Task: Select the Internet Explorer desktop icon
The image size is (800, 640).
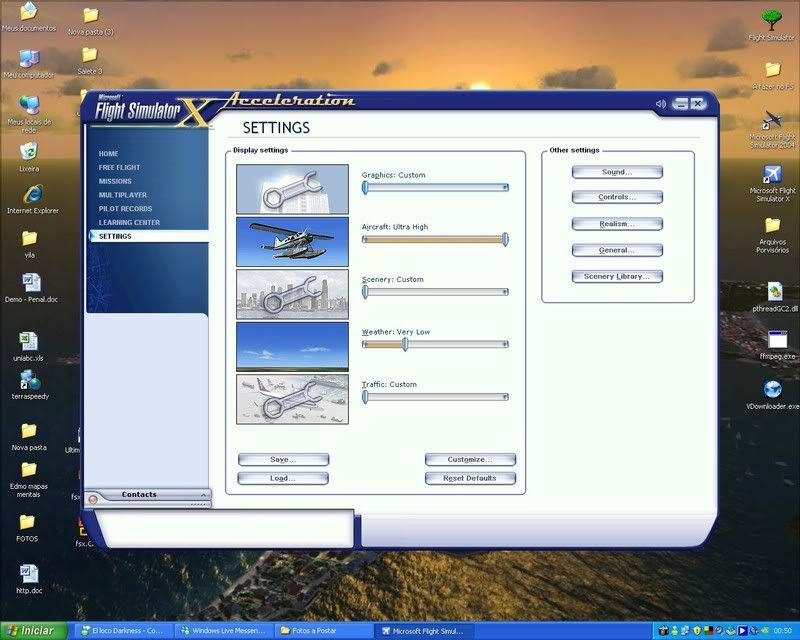Action: 33,194
